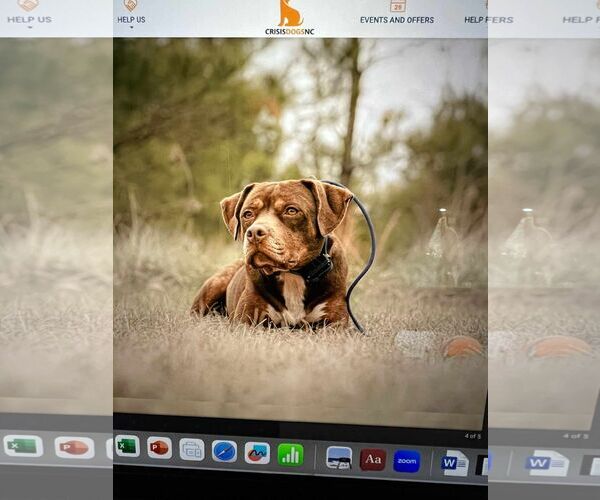600x500 pixels.
Task: Open the printer app in the dock
Action: coord(192,450)
